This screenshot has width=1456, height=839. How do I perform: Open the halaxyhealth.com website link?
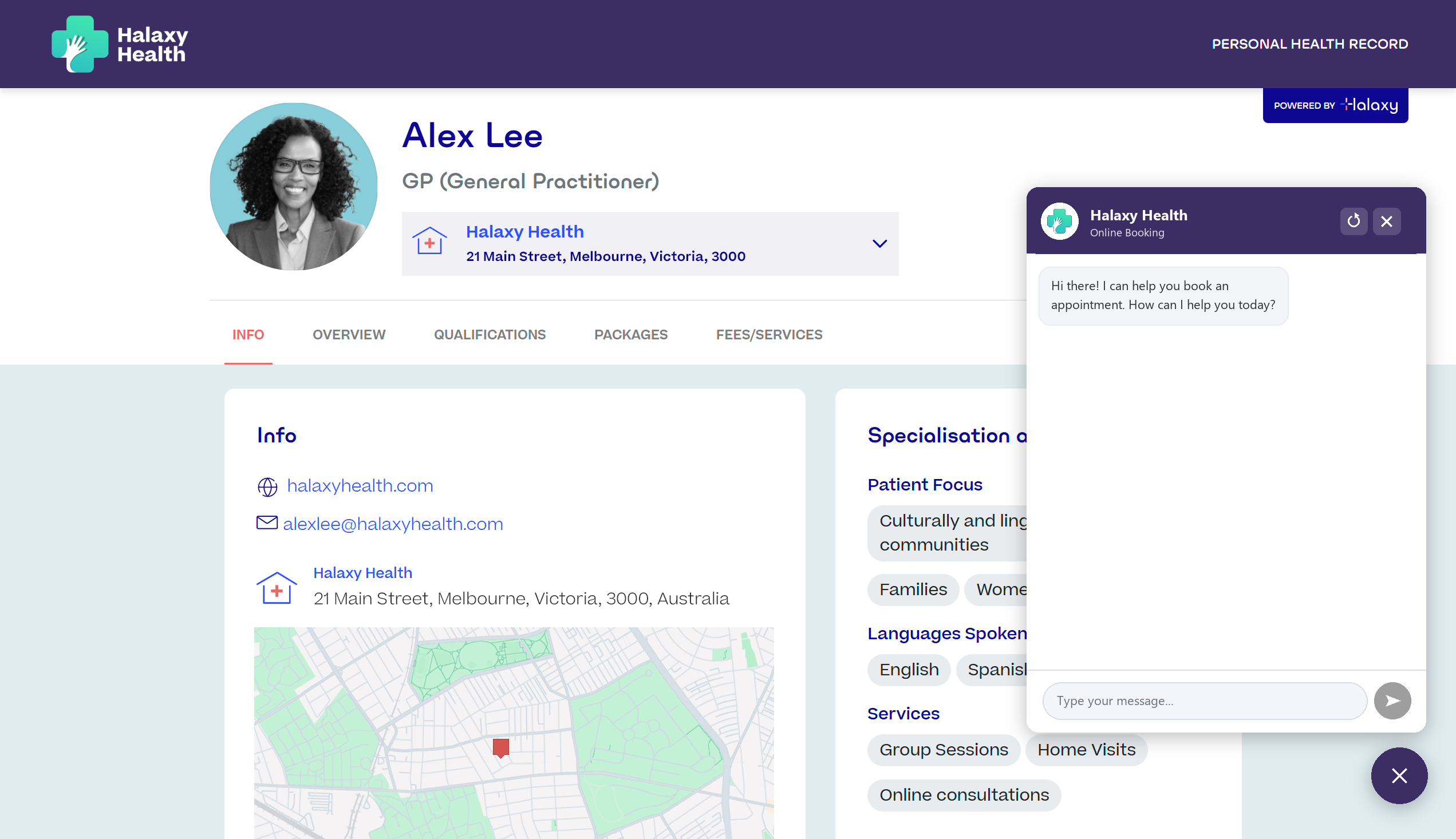pos(360,486)
